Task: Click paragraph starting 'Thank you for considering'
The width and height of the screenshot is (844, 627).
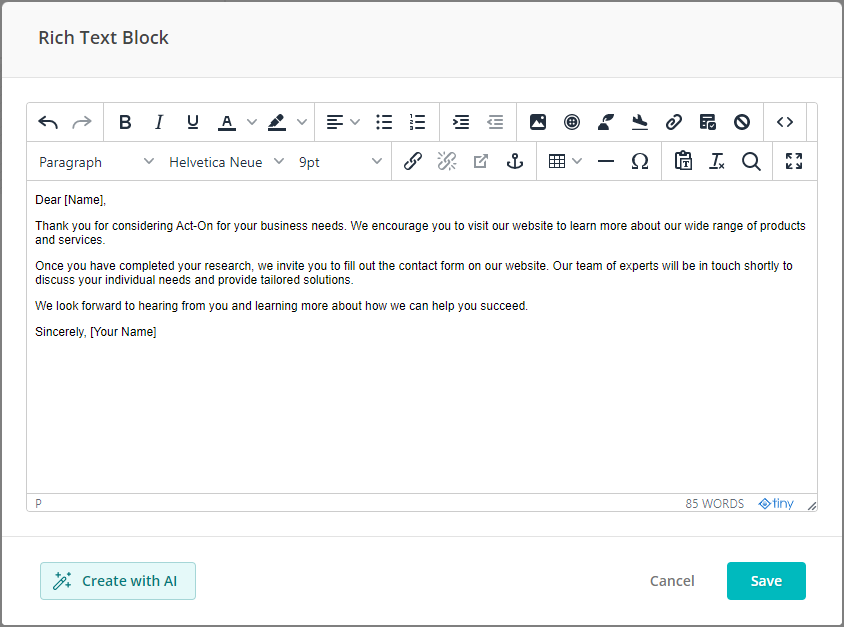Action: tap(420, 233)
